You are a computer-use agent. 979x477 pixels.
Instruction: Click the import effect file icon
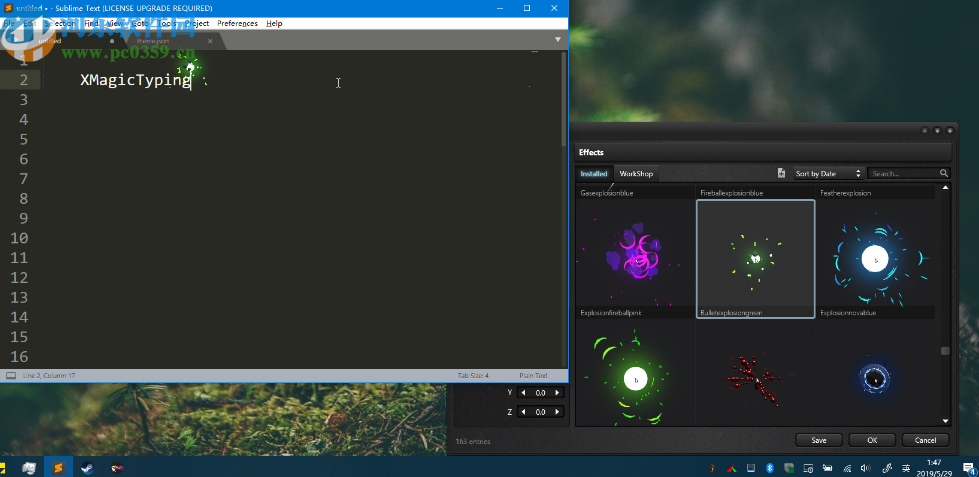[x=781, y=173]
